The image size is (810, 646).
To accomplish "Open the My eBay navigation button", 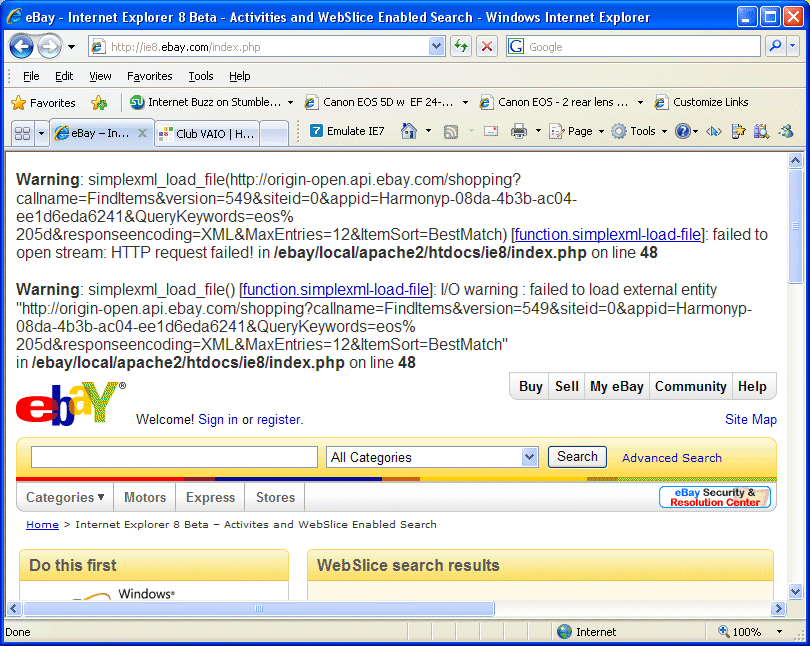I will pos(617,386).
